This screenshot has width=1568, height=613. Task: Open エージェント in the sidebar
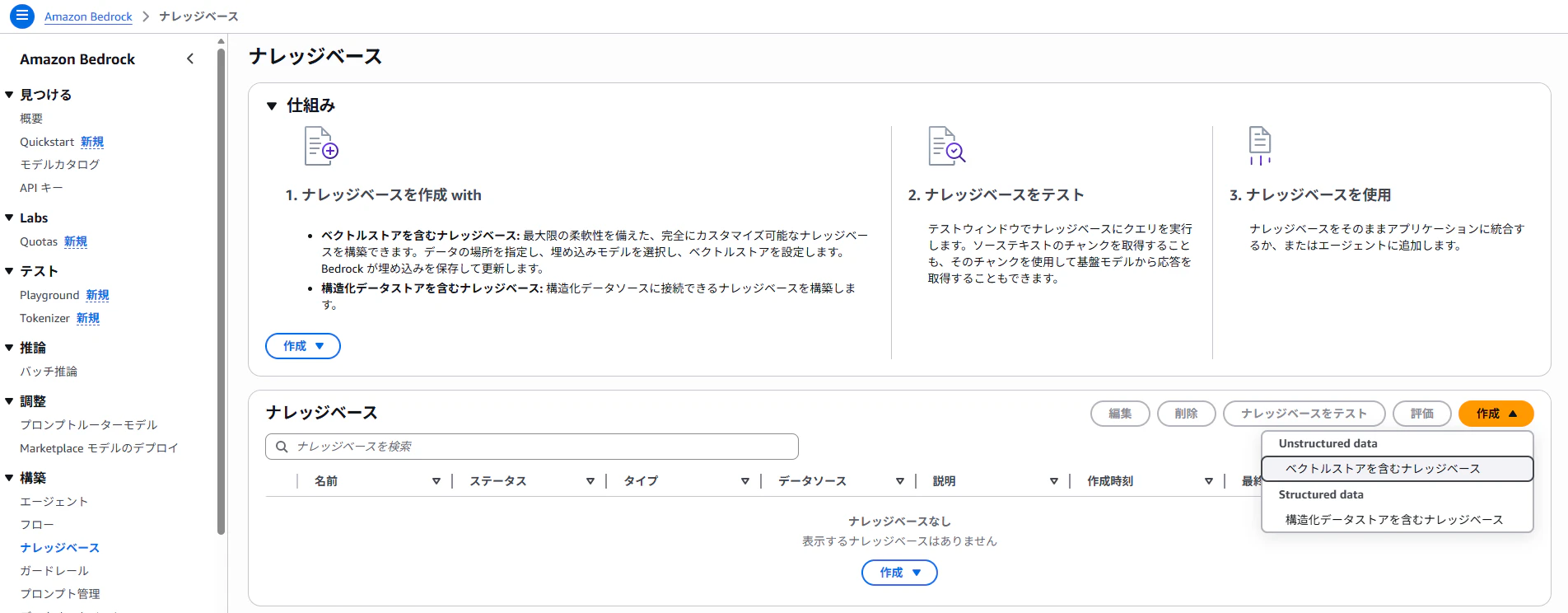54,502
